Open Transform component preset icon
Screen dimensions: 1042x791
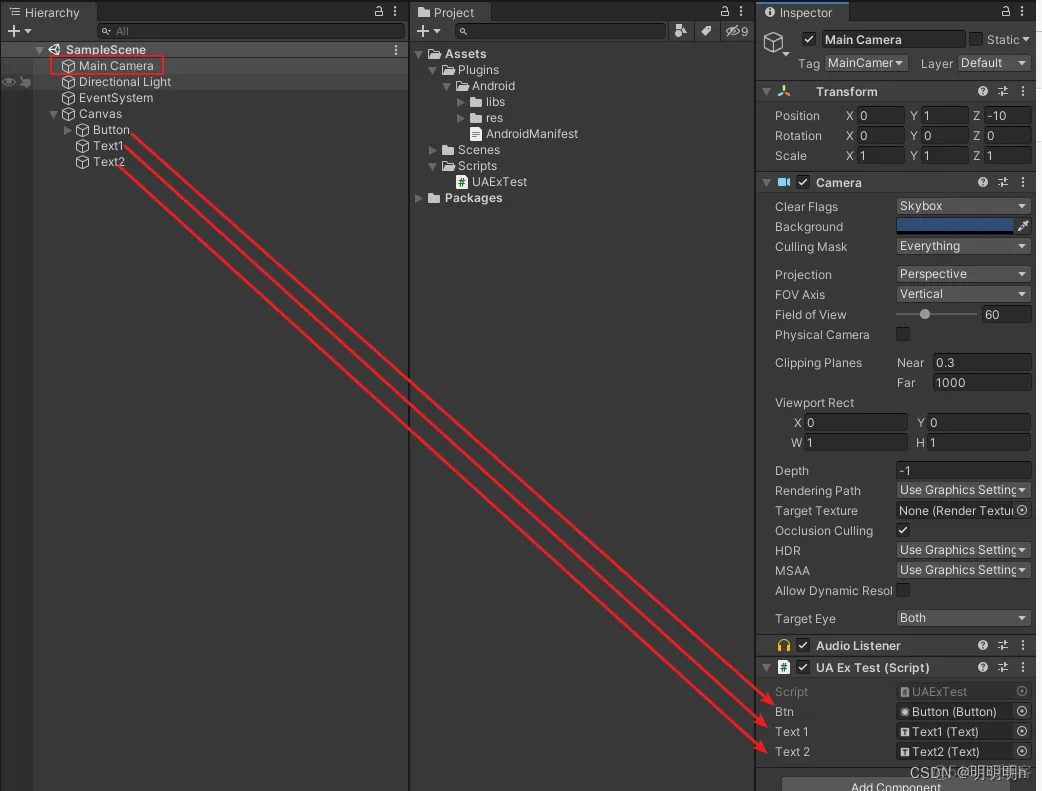pos(1003,91)
